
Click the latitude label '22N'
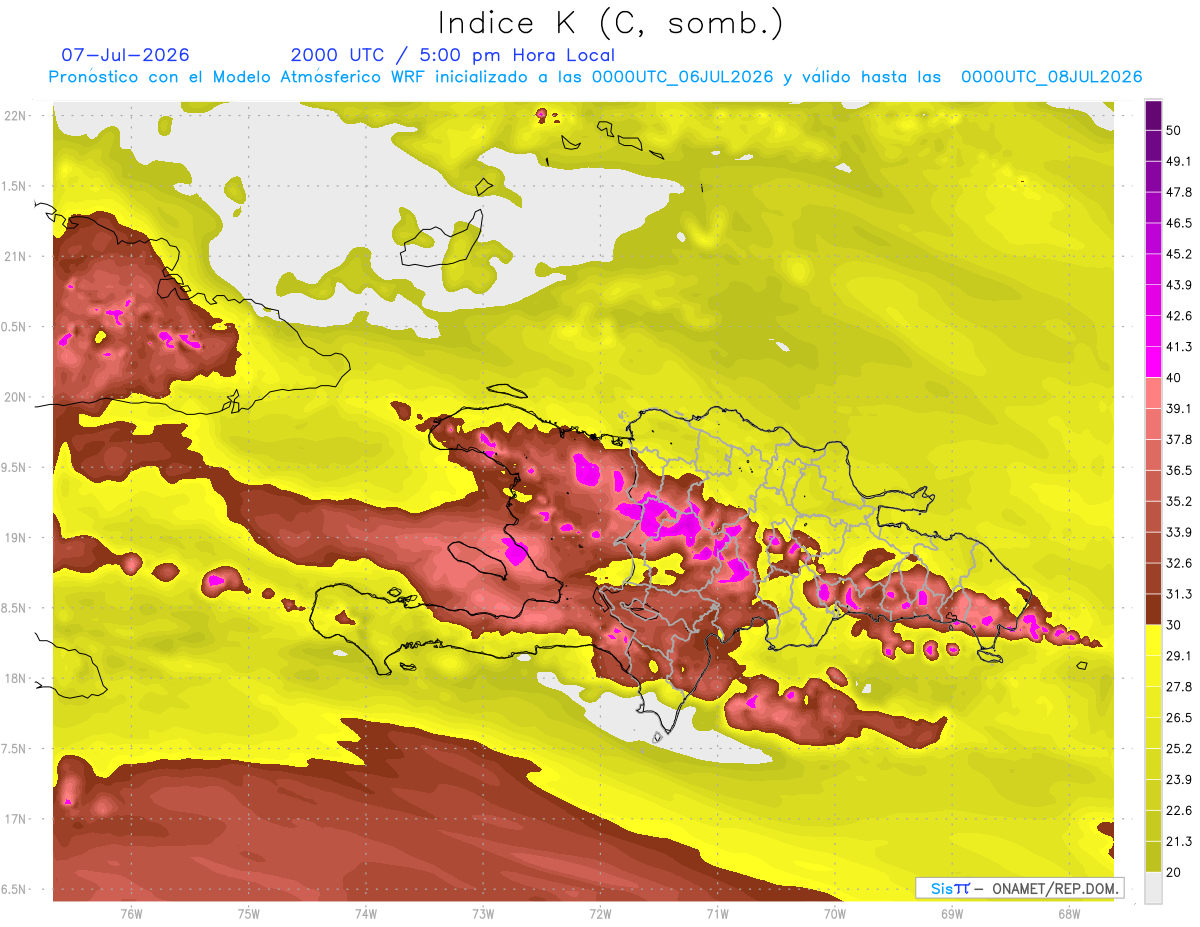[x=14, y=116]
